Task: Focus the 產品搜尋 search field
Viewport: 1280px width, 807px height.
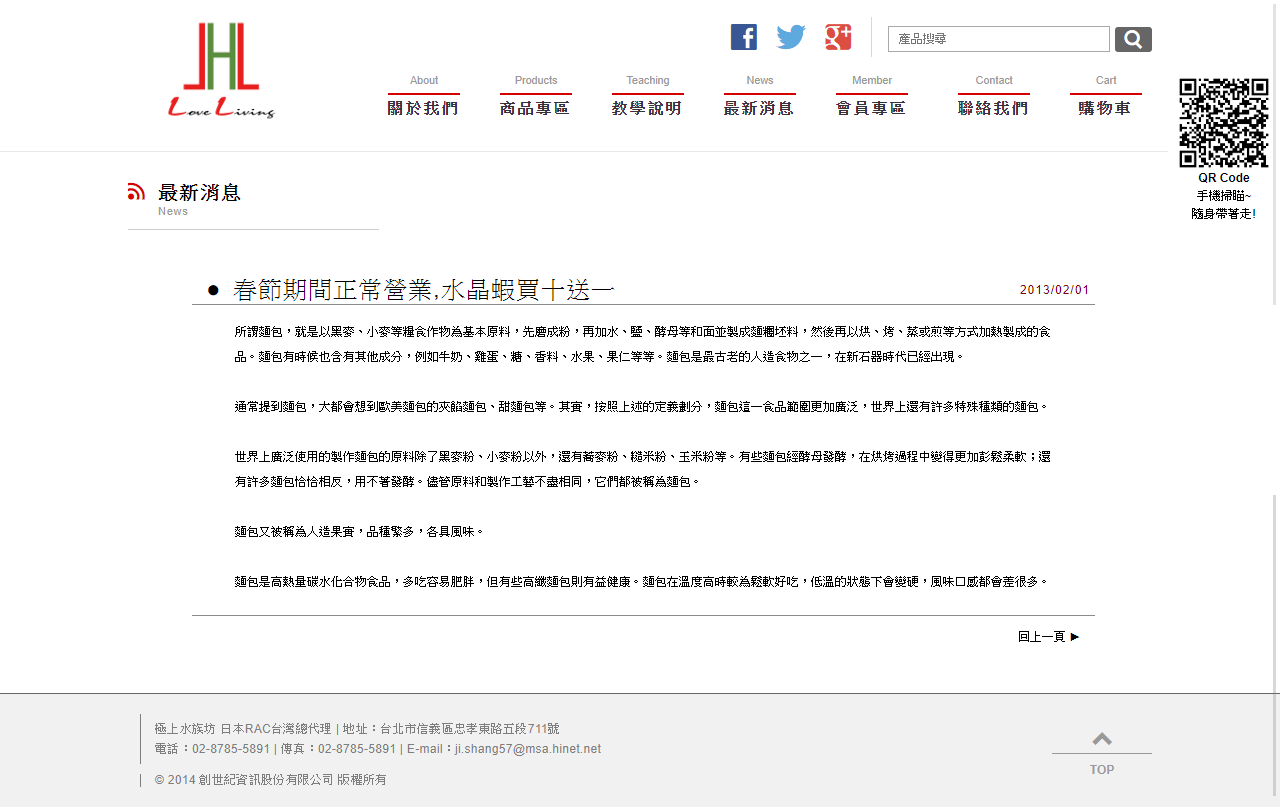Action: pyautogui.click(x=999, y=39)
